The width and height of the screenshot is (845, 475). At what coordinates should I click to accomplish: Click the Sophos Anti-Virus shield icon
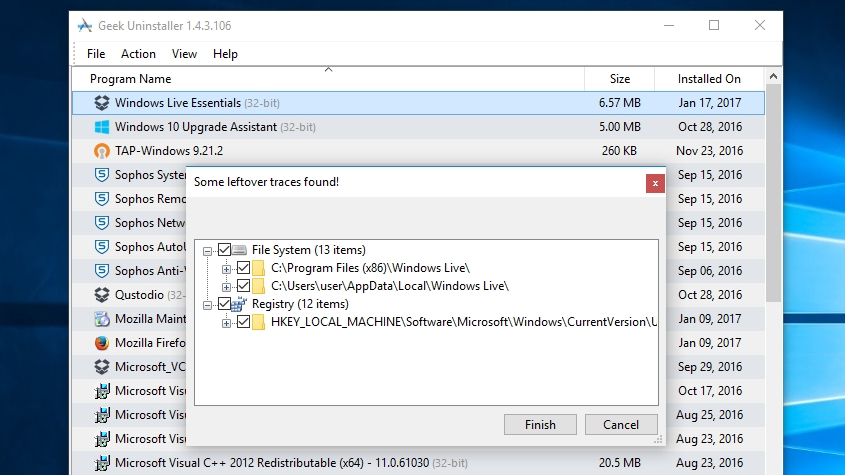pyautogui.click(x=101, y=271)
